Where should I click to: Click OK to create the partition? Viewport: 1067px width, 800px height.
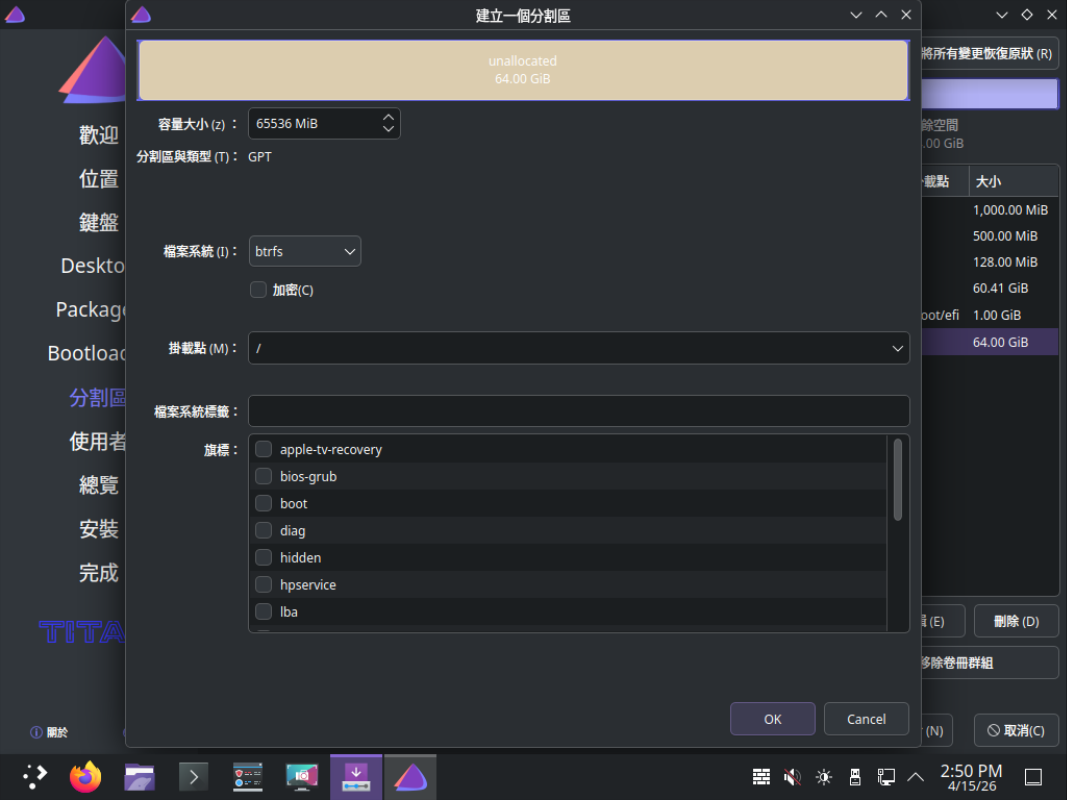[772, 719]
